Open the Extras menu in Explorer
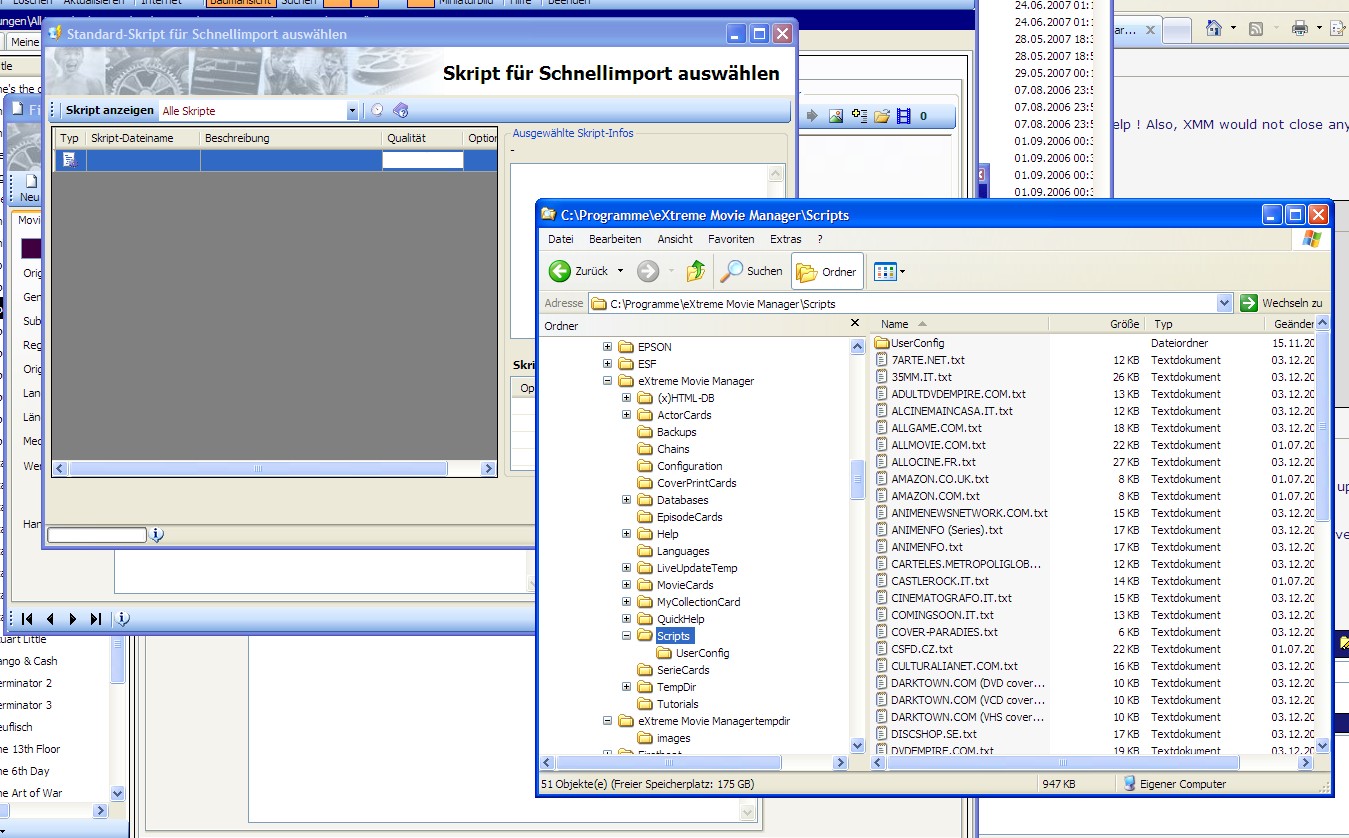Viewport: 1349px width, 838px height. click(x=785, y=239)
